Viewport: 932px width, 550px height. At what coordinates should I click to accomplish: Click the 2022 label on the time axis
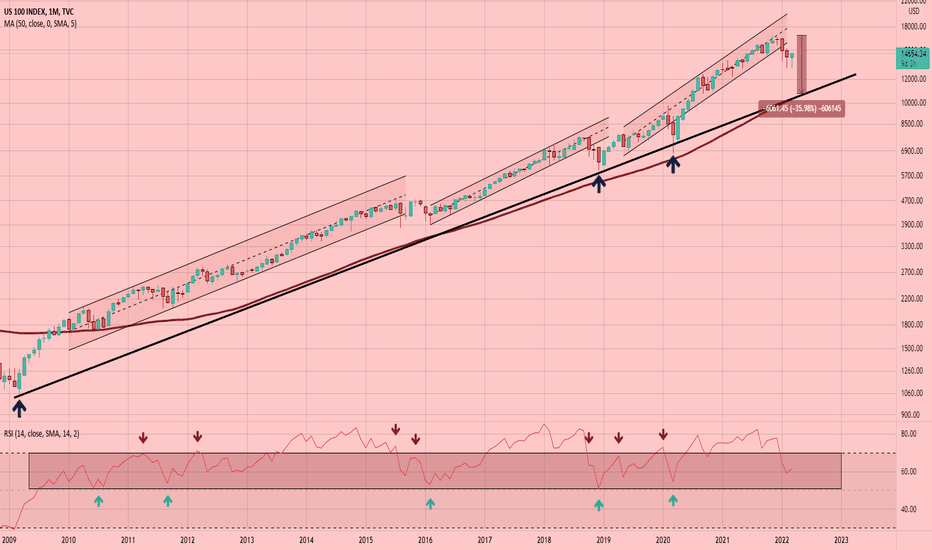(x=782, y=539)
